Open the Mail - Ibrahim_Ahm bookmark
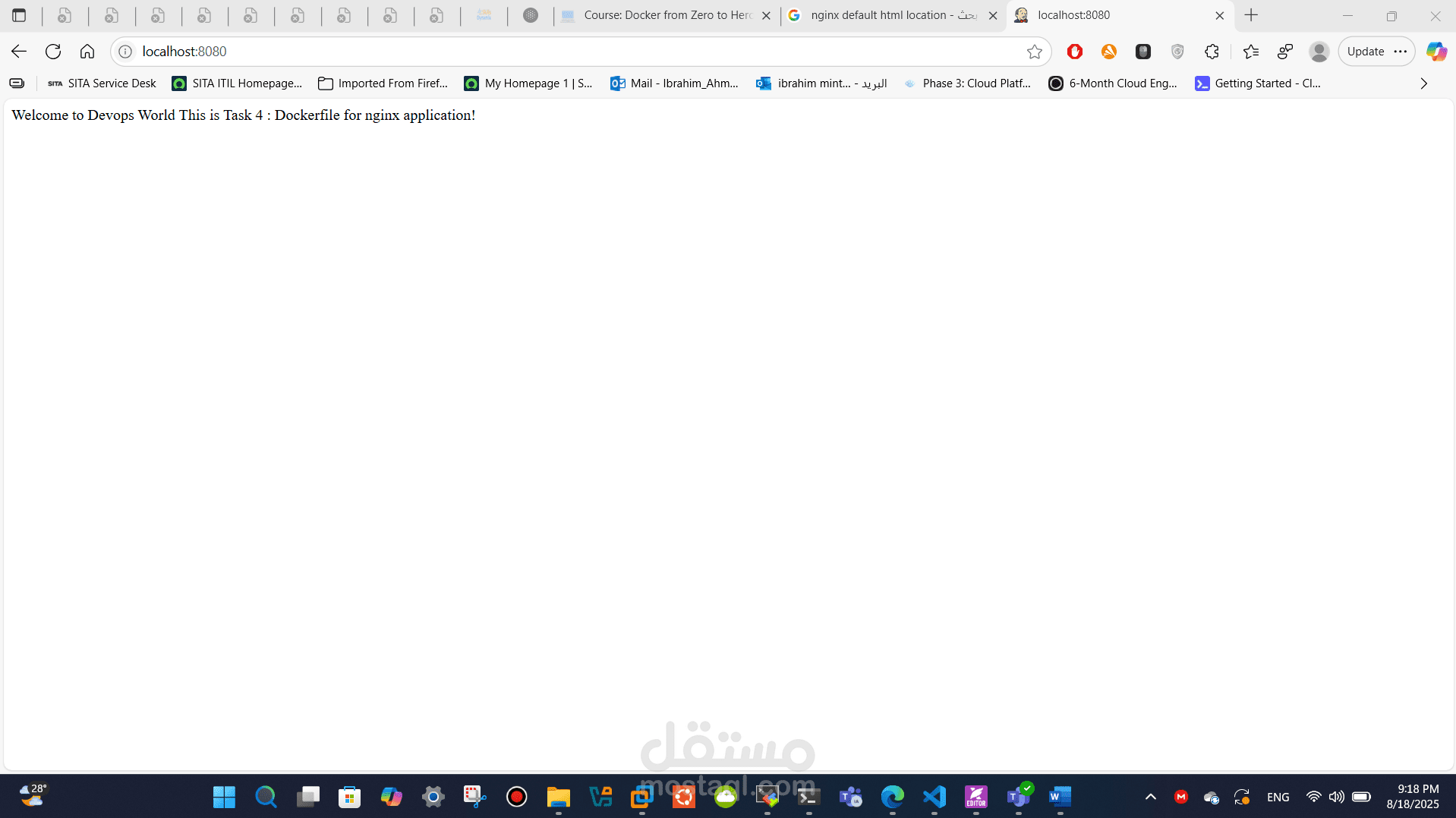This screenshot has width=1456, height=818. [x=674, y=83]
